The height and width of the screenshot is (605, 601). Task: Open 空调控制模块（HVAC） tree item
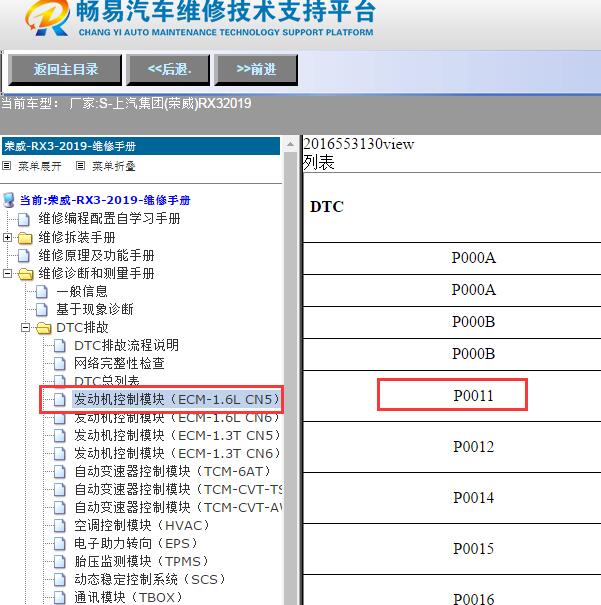point(142,526)
